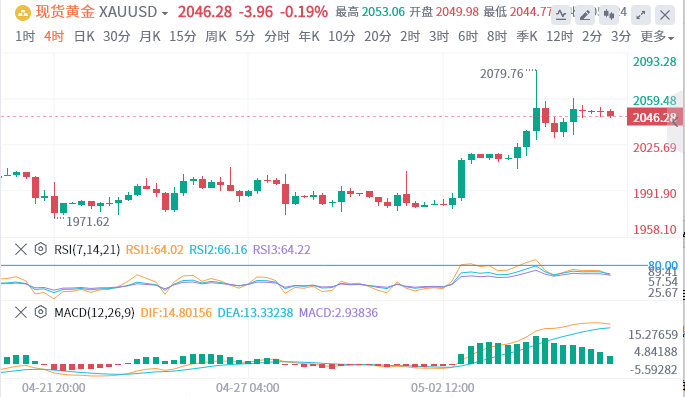
Task: Click the 1991.90 price axis label
Action: coord(654,193)
